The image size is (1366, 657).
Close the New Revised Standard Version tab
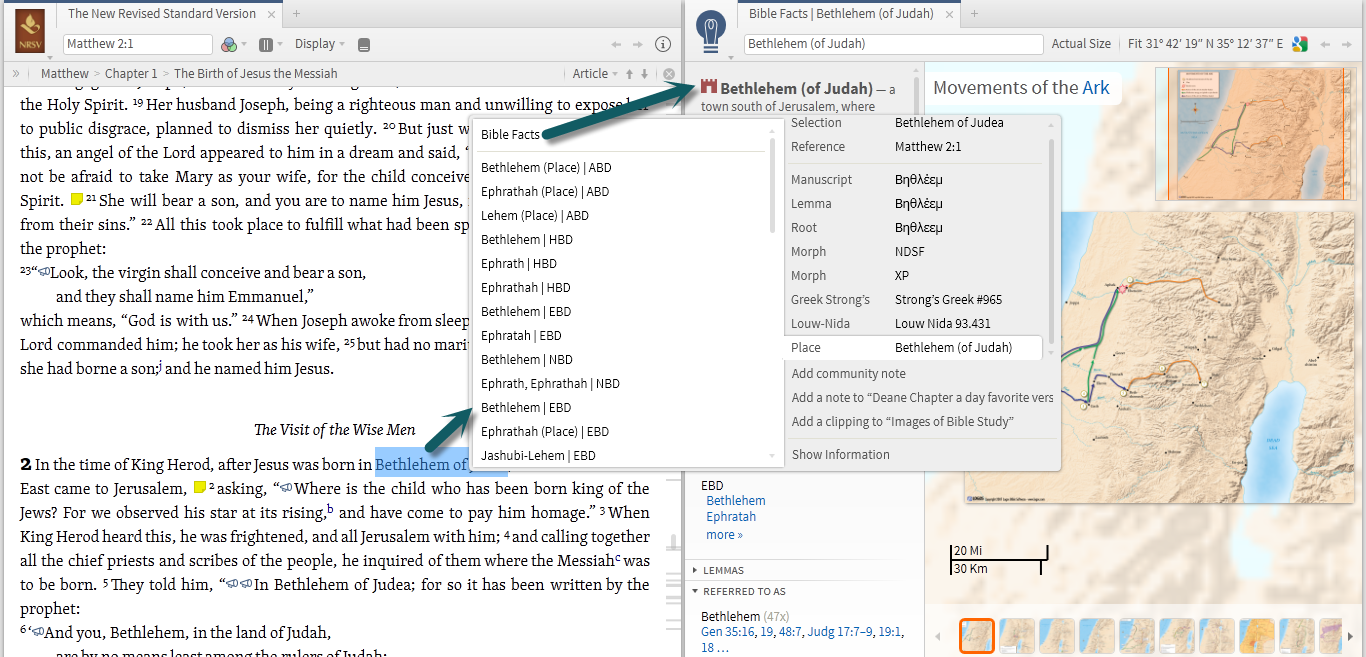point(272,15)
